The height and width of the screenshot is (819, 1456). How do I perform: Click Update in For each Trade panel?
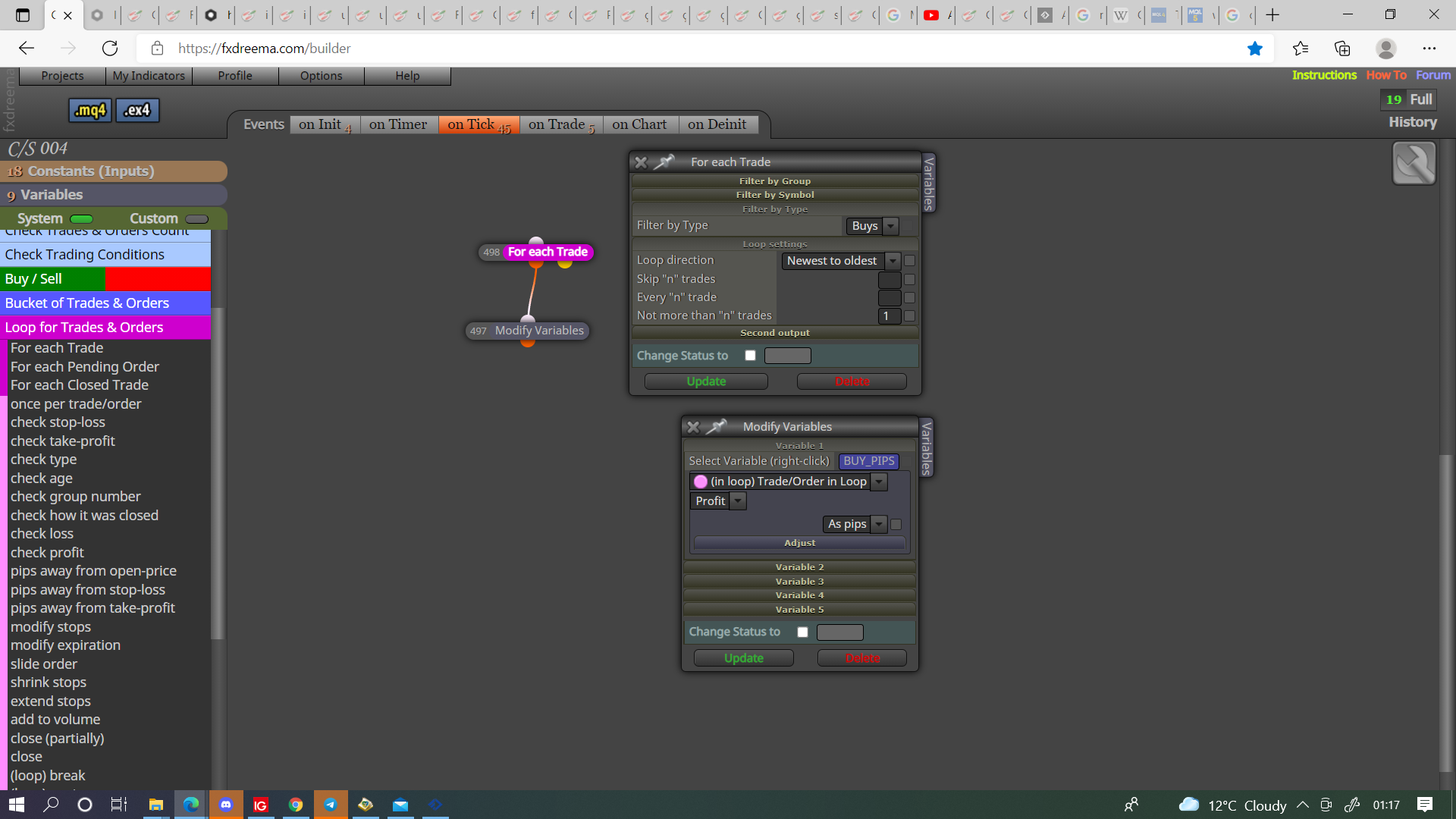[706, 381]
